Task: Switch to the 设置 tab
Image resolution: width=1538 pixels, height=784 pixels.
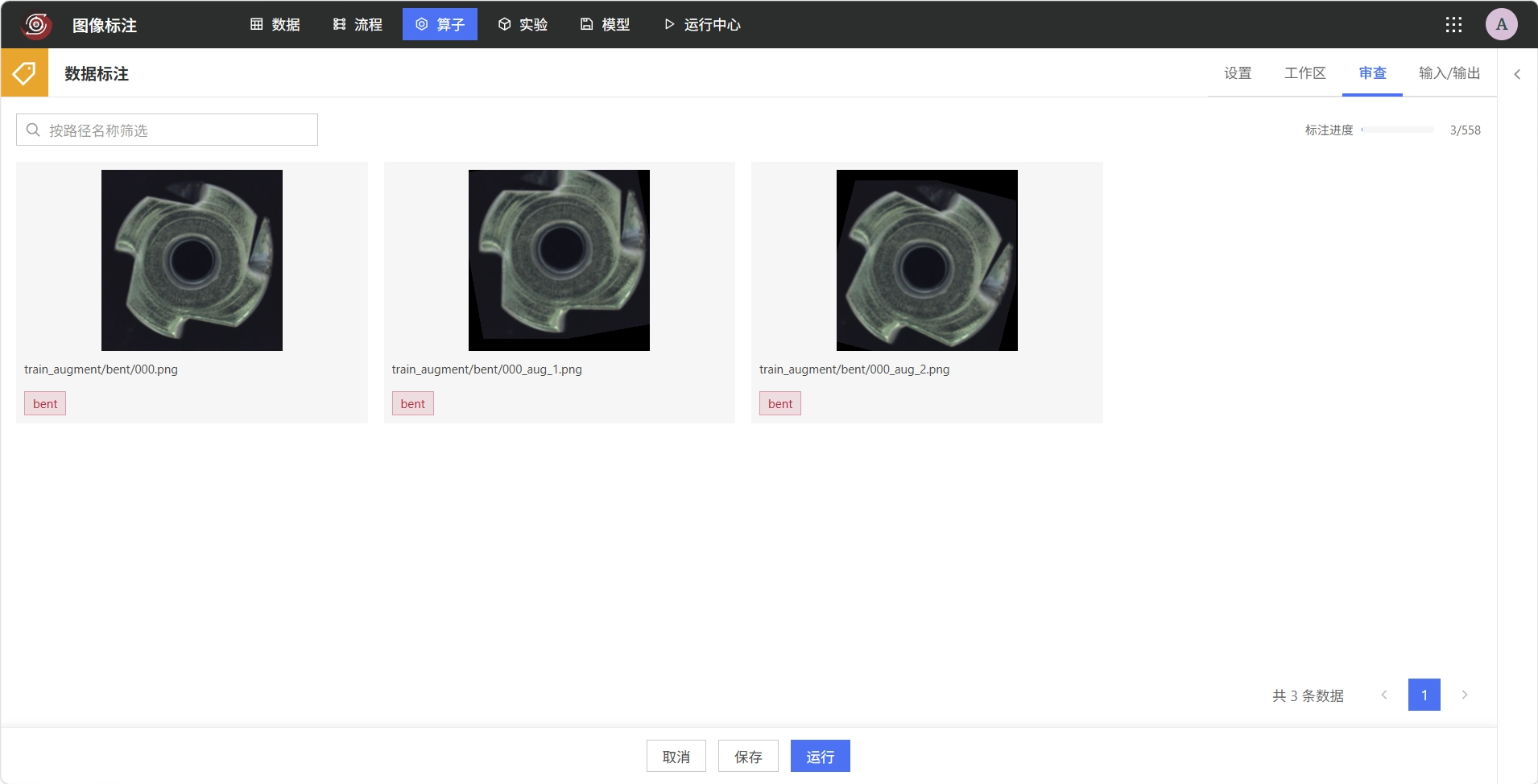Action: point(1238,73)
